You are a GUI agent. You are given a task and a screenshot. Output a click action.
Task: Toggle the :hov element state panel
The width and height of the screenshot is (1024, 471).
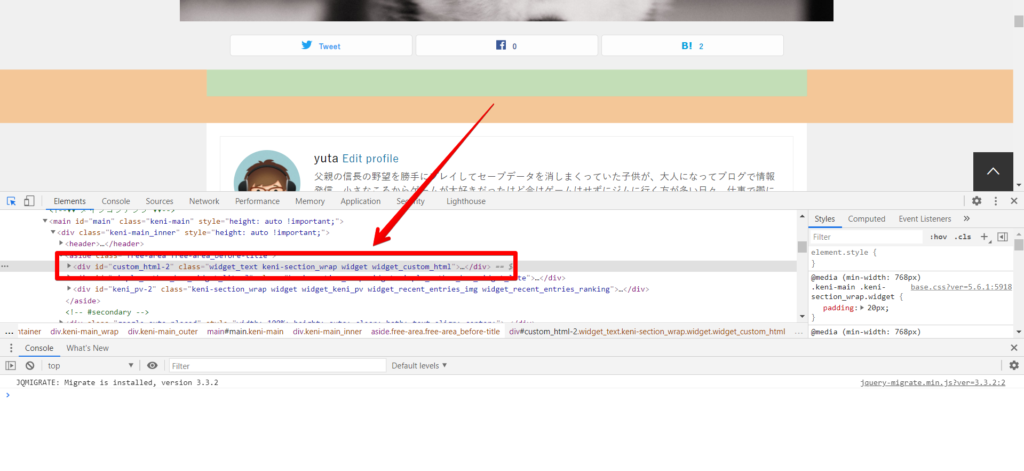point(938,237)
